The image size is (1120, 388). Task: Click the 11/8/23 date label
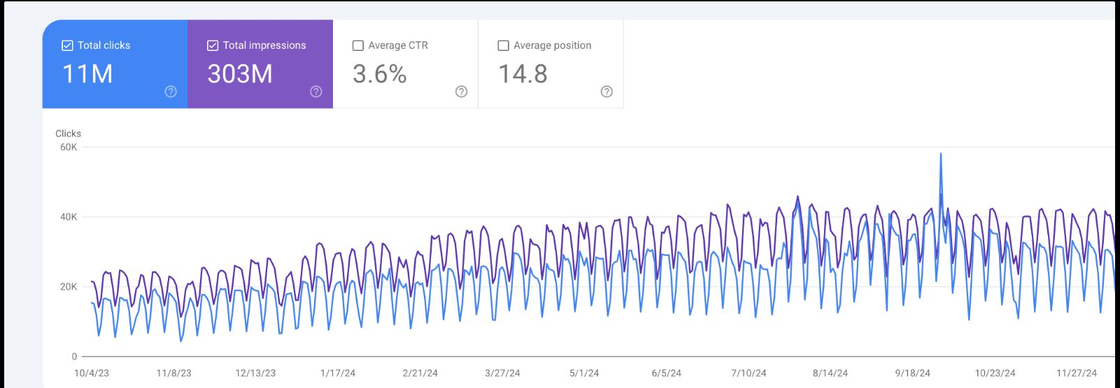[174, 373]
